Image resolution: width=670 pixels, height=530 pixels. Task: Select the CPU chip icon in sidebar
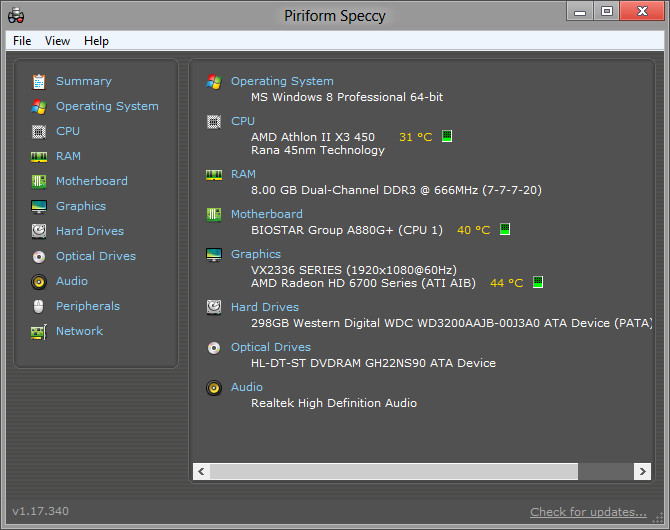(39, 131)
